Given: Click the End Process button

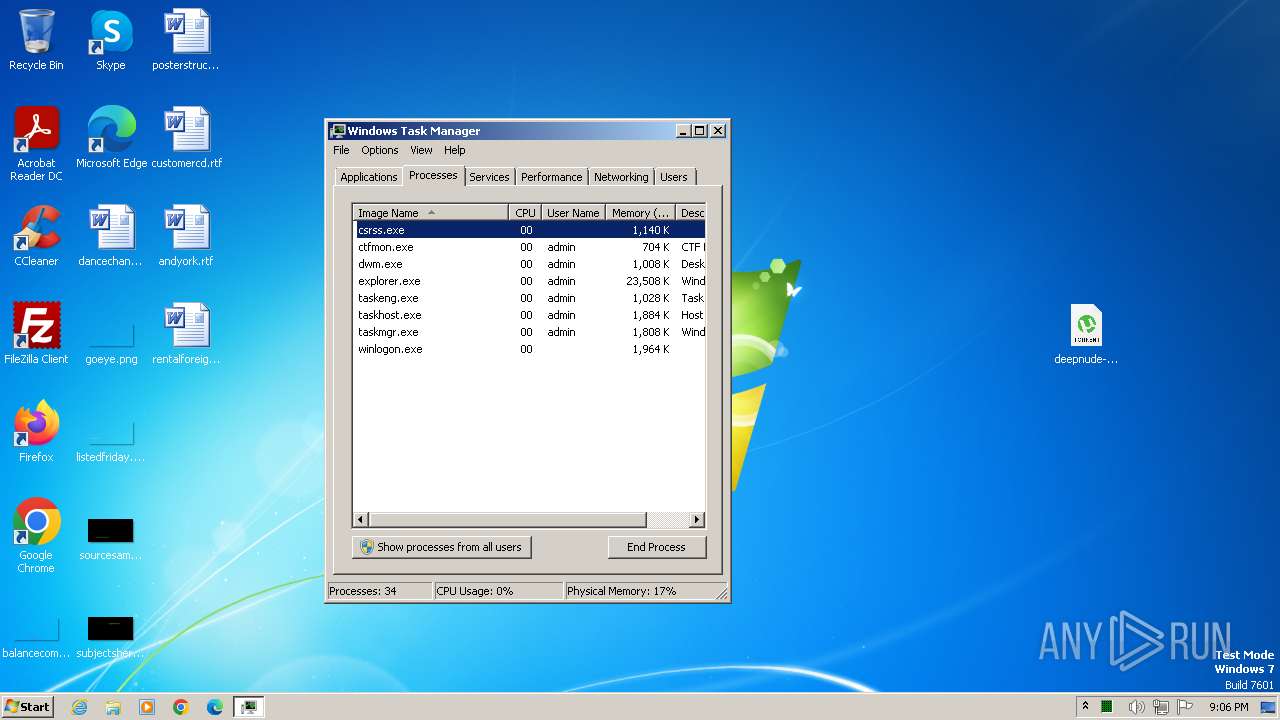Looking at the screenshot, I should tap(656, 547).
